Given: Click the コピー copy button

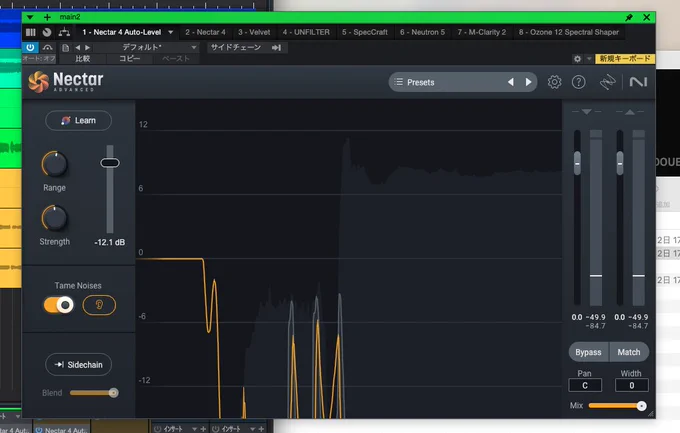Looking at the screenshot, I should point(130,59).
